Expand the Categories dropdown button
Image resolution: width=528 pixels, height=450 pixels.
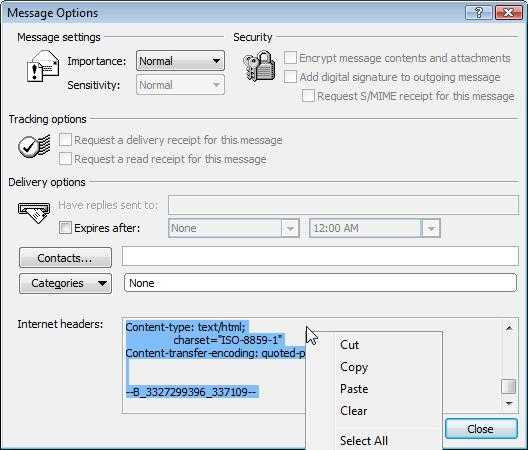[65, 283]
